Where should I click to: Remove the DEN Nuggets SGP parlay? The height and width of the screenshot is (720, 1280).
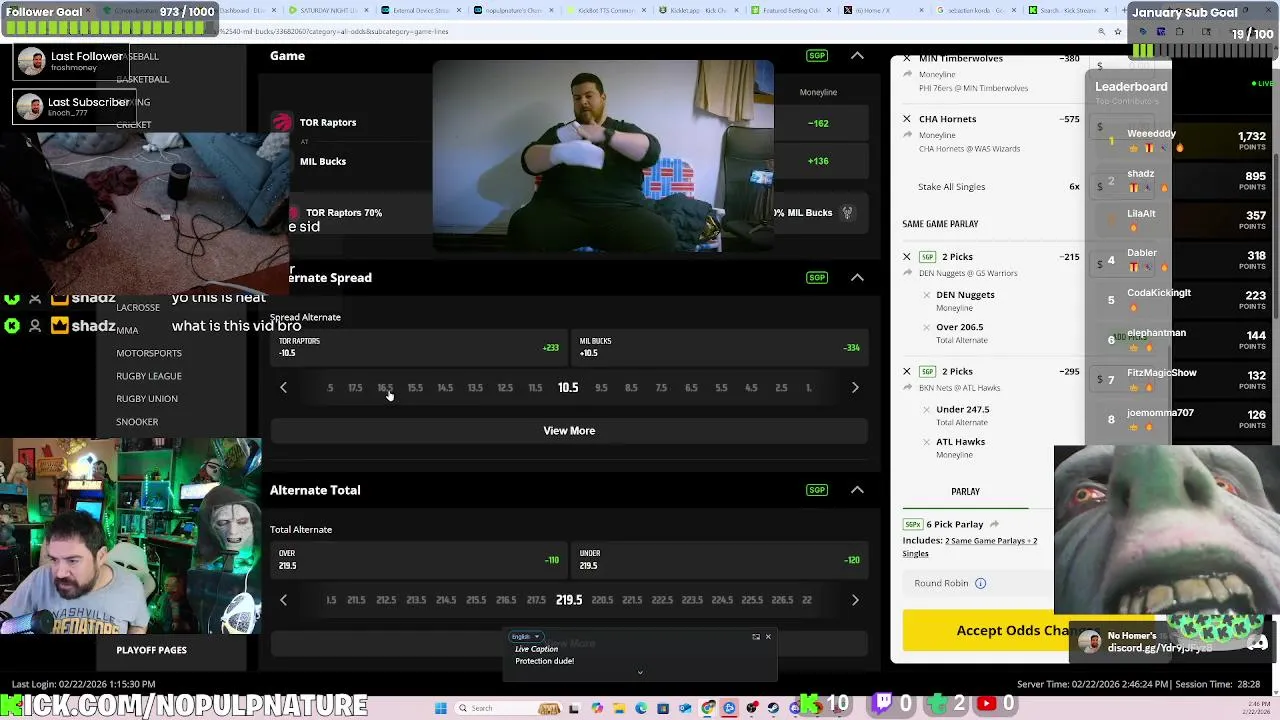[907, 257]
